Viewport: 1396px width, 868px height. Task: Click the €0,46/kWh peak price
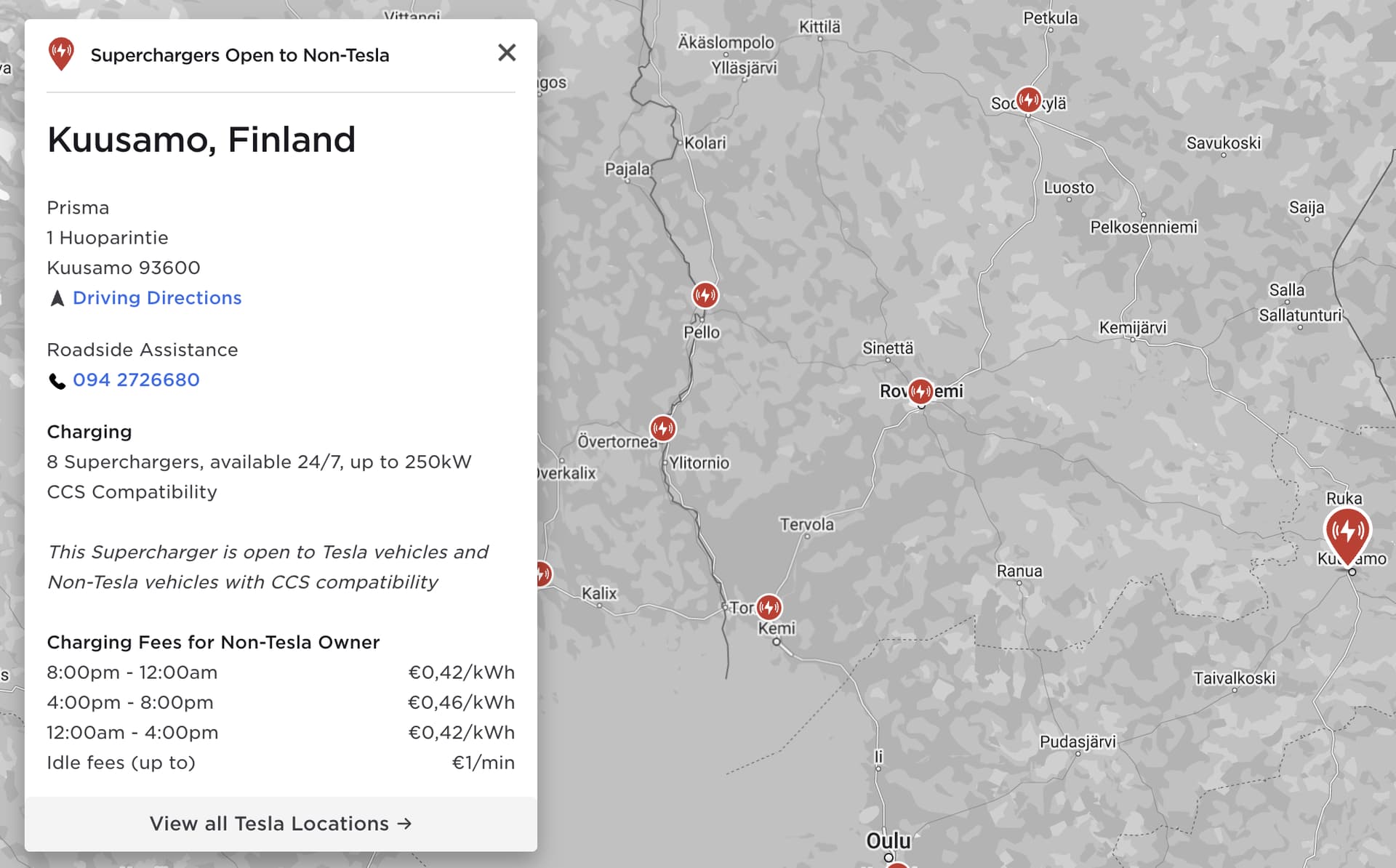point(462,703)
